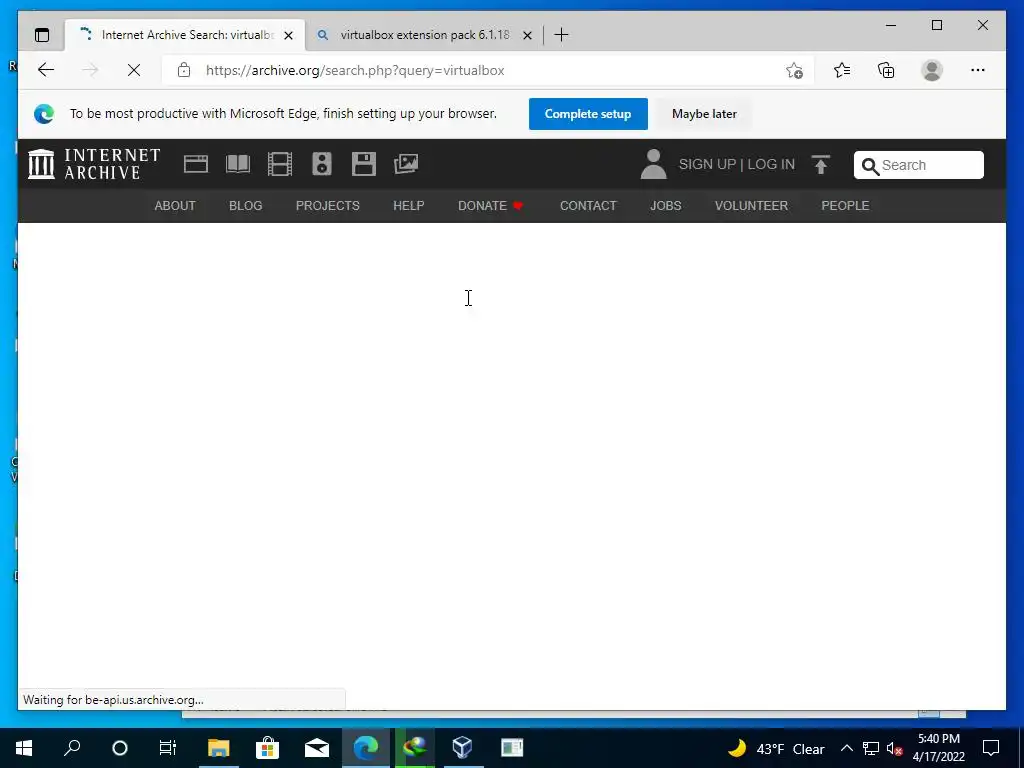Open the Audio speaker icon
This screenshot has height=768, width=1024.
point(322,164)
